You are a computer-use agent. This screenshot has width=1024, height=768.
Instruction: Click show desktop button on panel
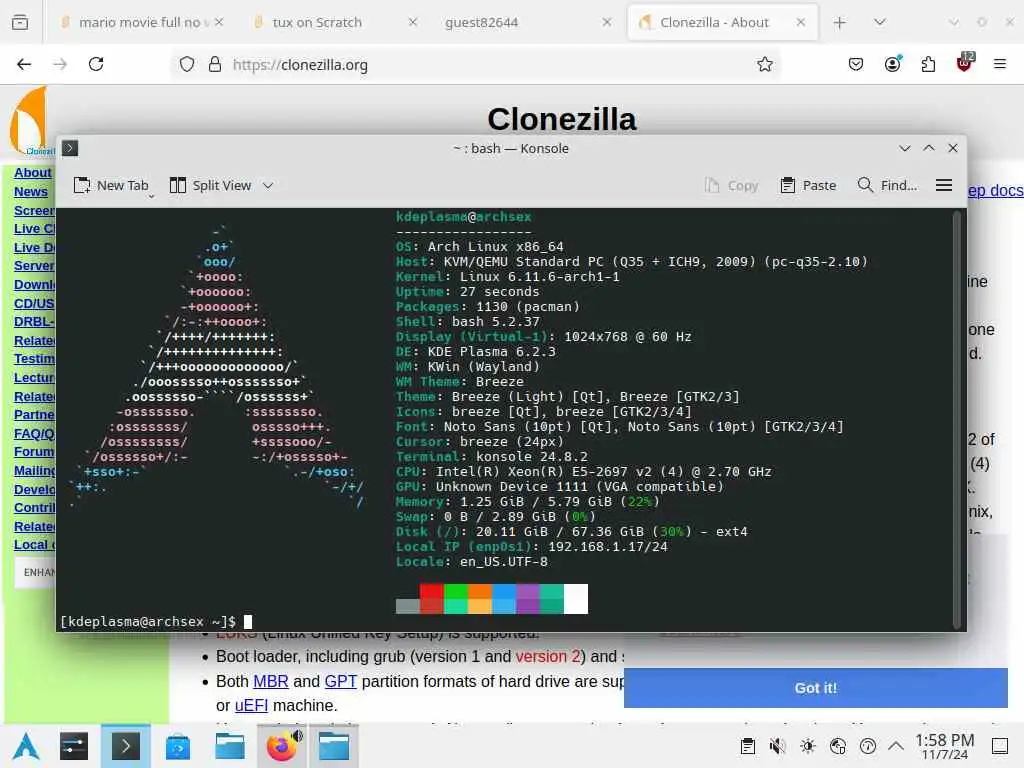[x=1000, y=746]
